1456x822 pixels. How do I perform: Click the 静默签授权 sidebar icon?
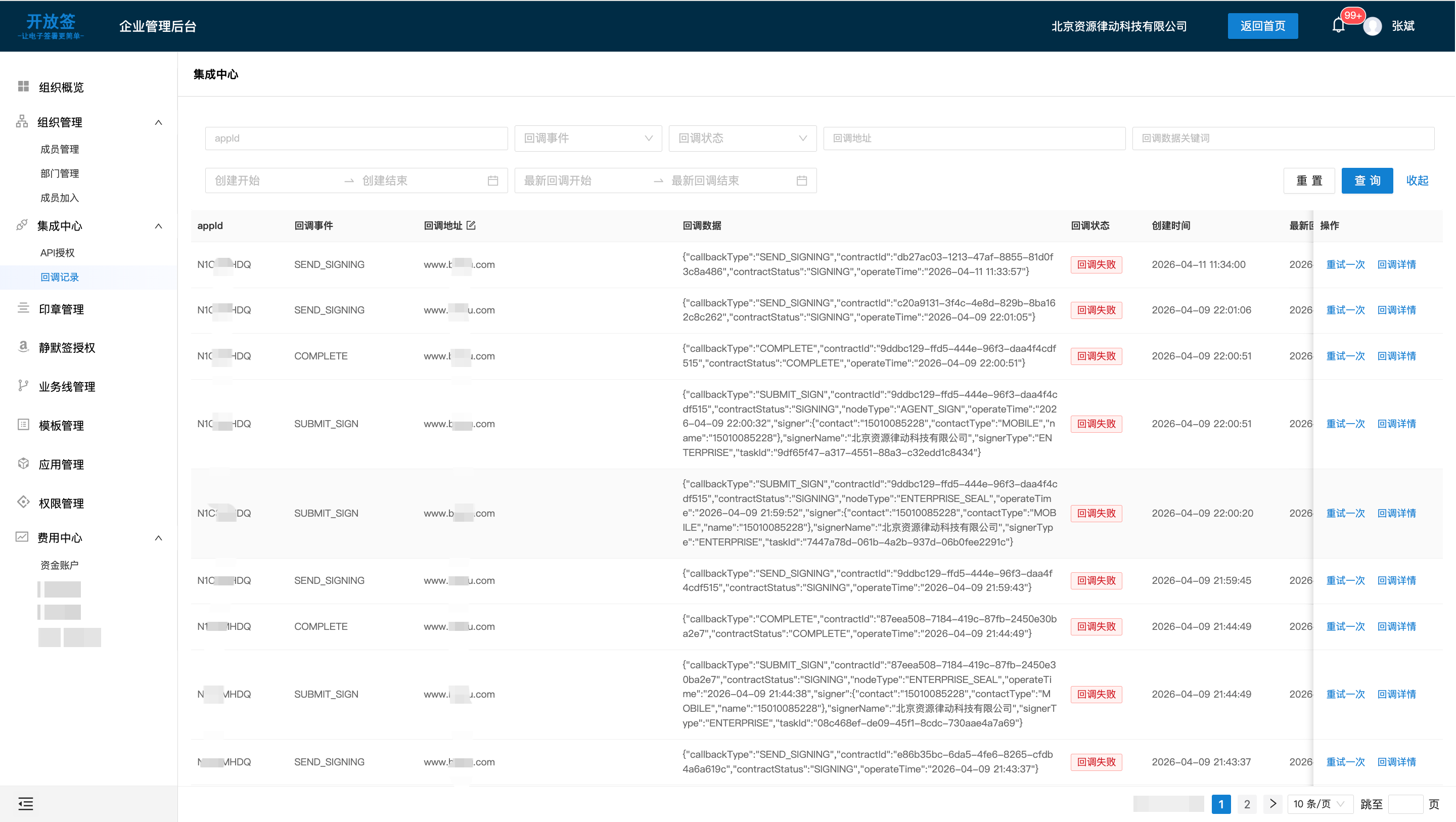tap(23, 347)
